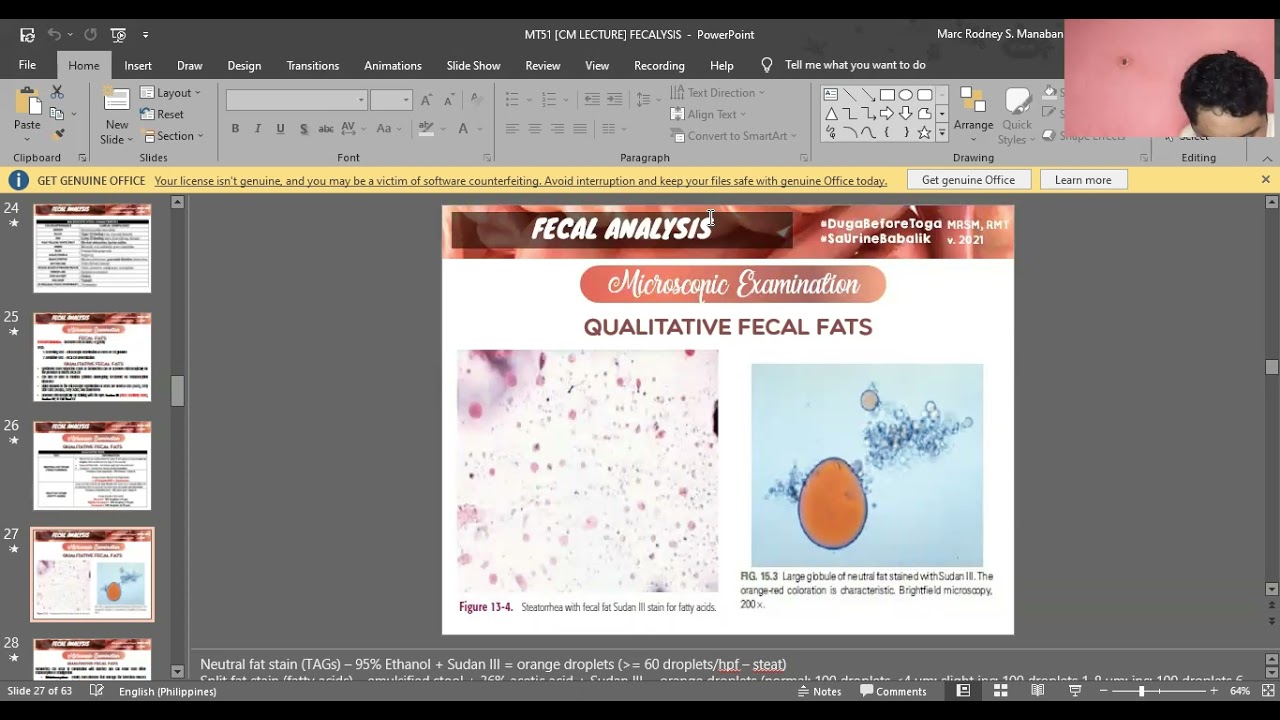Open the Font dialog launcher
This screenshot has width=1280, height=720.
pos(488,158)
